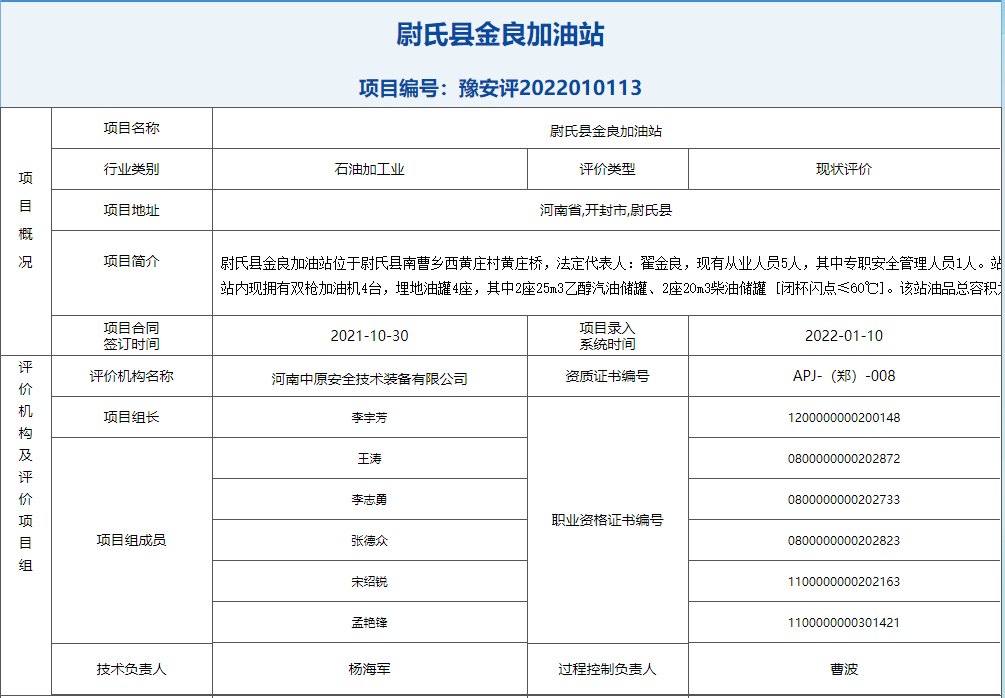Image resolution: width=1005 pixels, height=698 pixels.
Task: Select certificate number 1200000000200148
Action: click(843, 418)
